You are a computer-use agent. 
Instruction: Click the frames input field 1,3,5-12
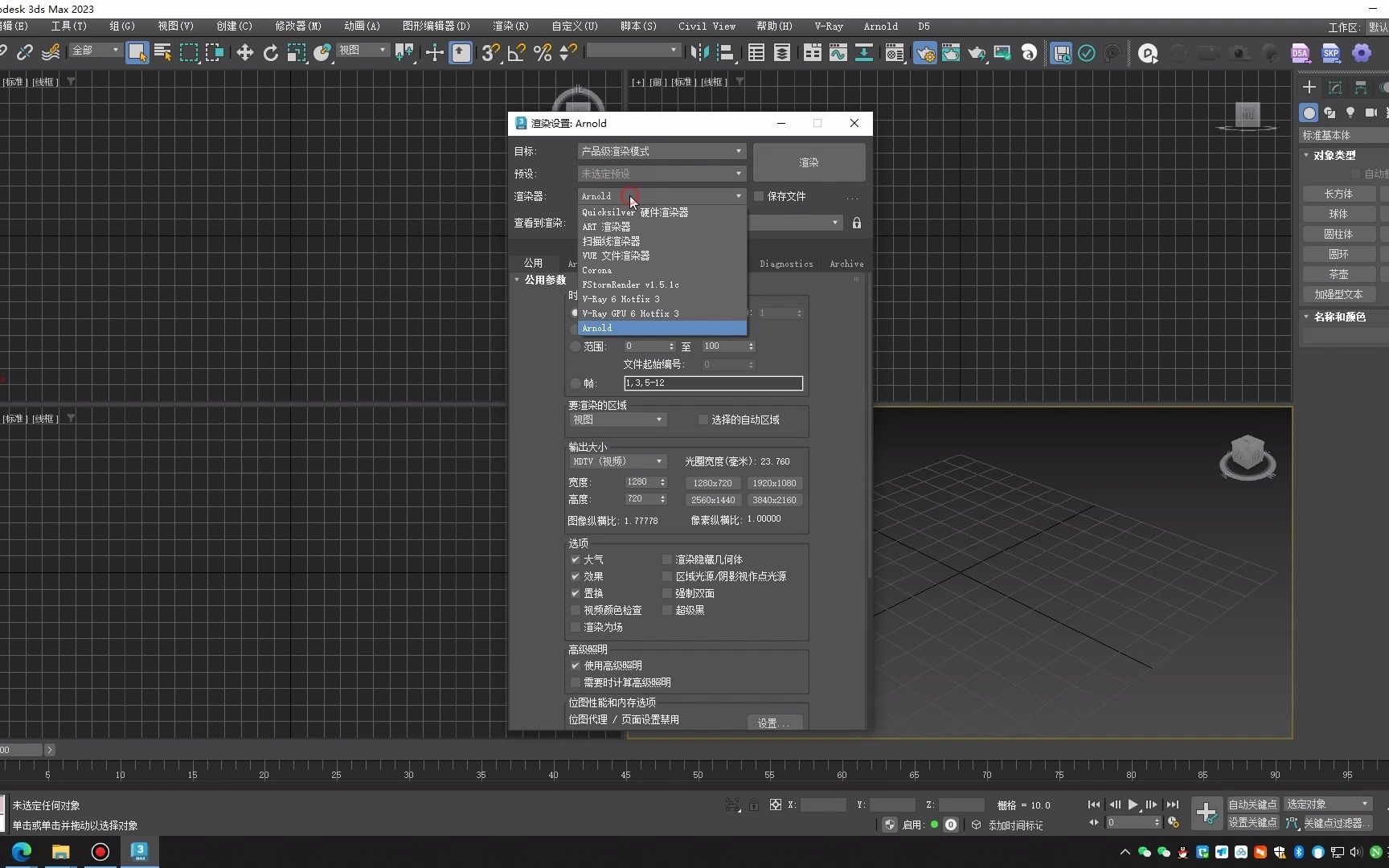(713, 383)
